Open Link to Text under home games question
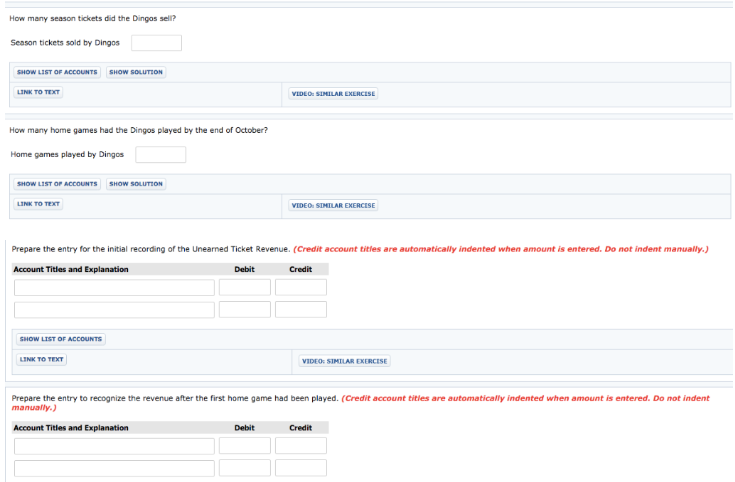 [x=38, y=204]
